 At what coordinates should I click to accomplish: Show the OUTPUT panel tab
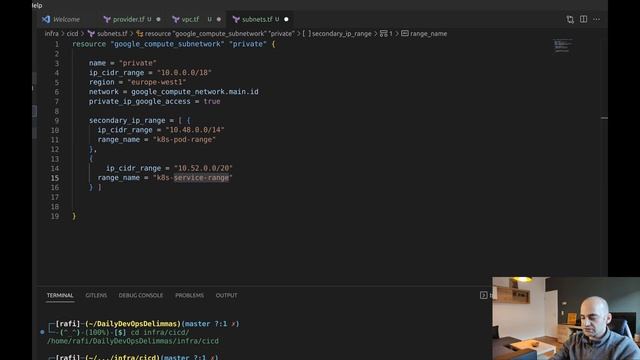tap(226, 295)
